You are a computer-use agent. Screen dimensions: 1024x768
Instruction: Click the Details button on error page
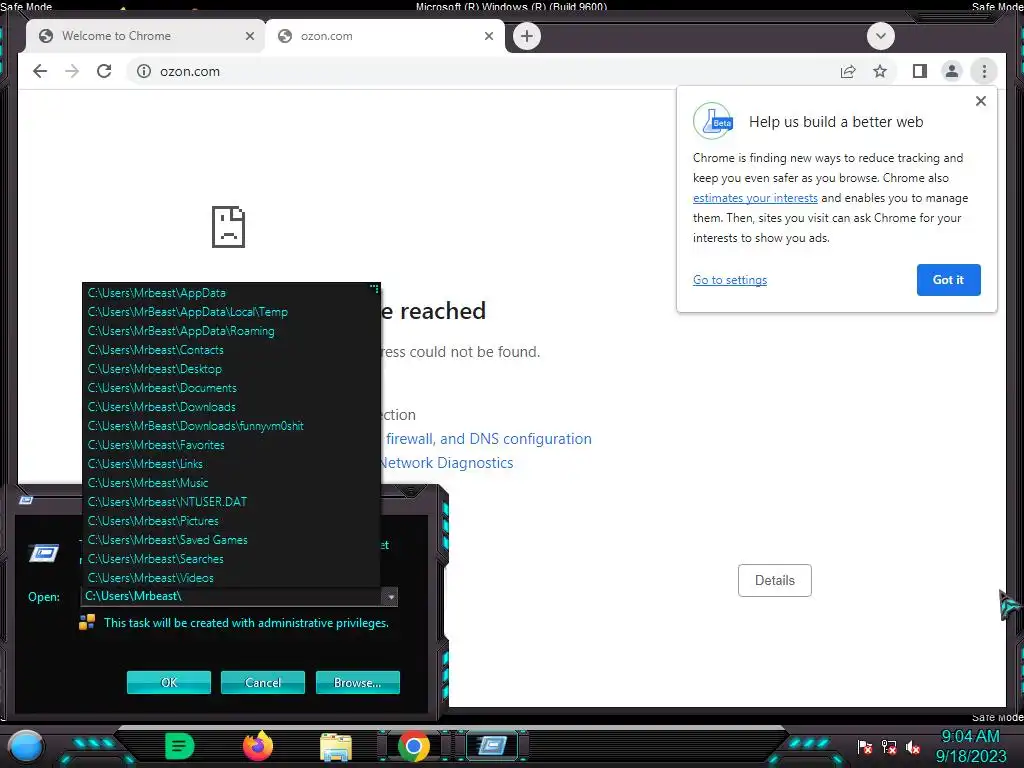[x=775, y=580]
